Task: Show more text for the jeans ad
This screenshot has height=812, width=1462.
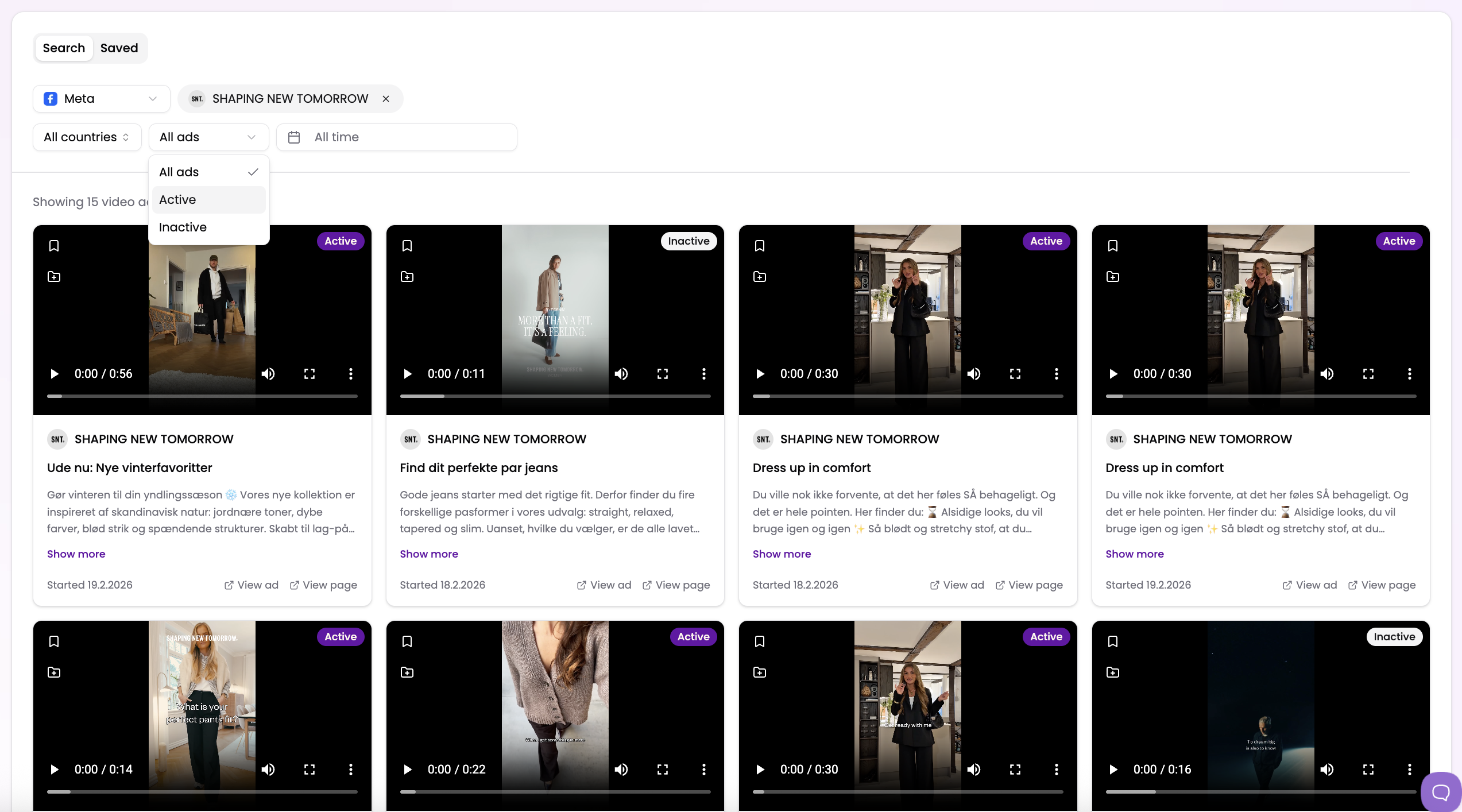Action: pyautogui.click(x=428, y=554)
